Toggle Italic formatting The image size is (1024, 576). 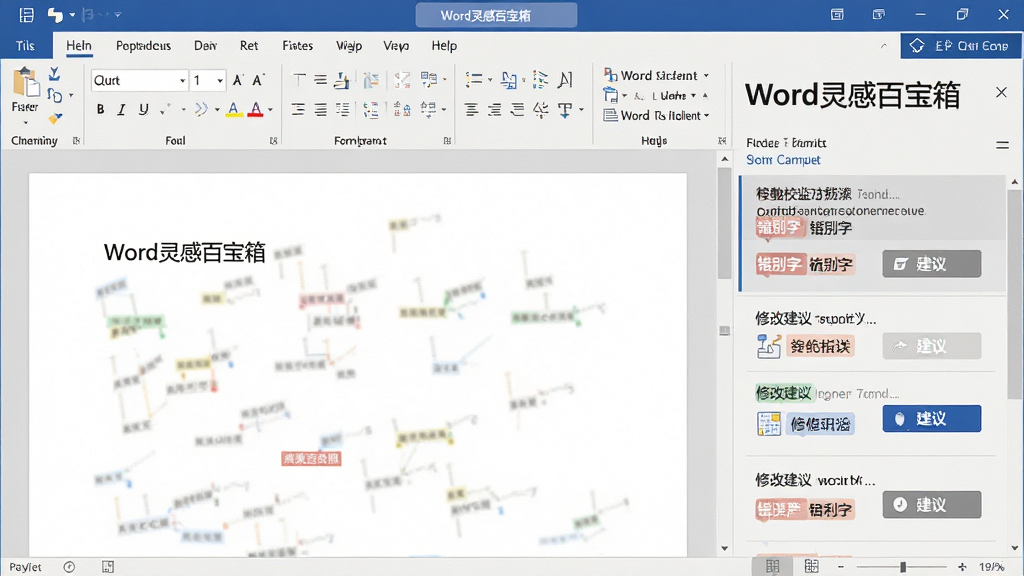pos(121,110)
